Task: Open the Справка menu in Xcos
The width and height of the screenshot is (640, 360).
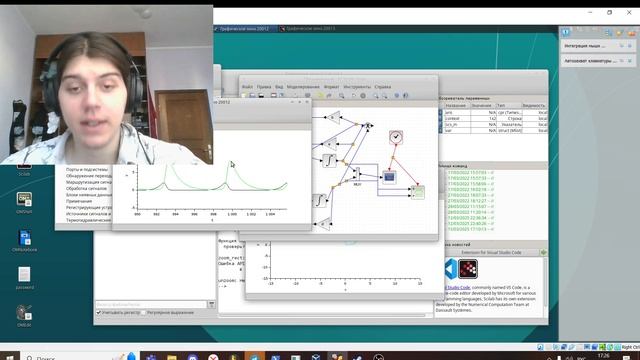Action: click(382, 87)
